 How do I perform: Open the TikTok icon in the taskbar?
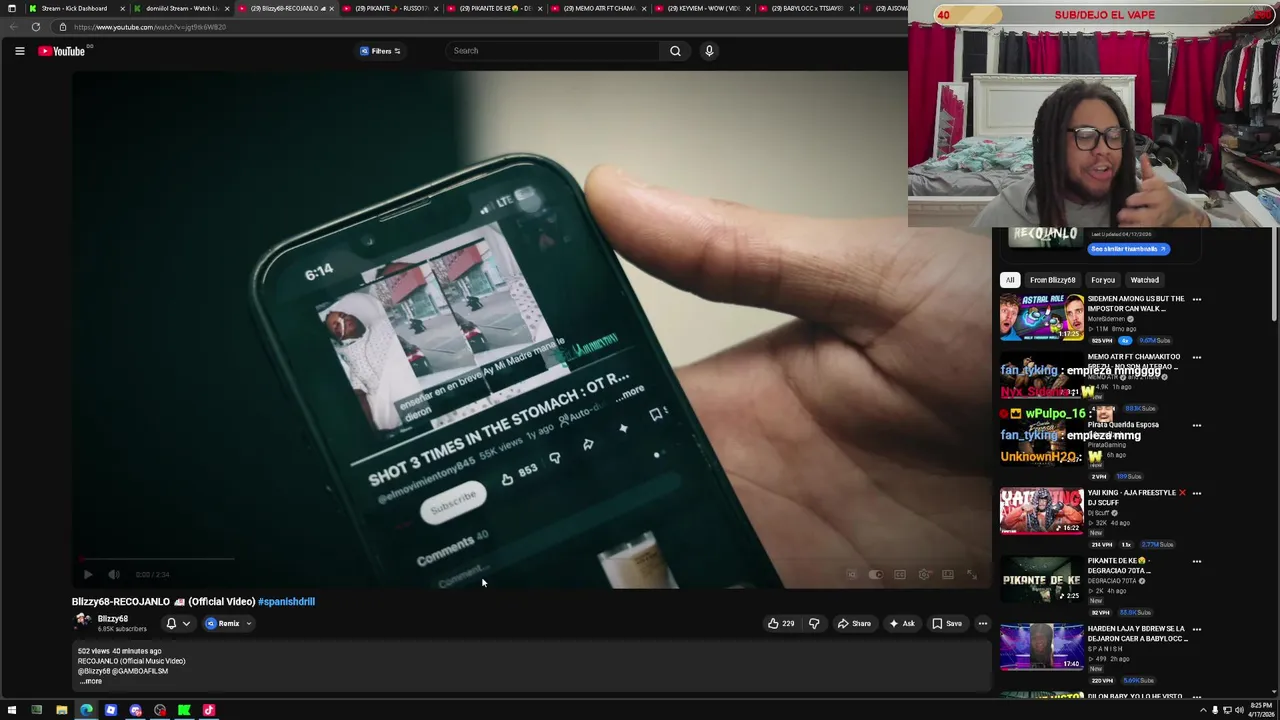pyautogui.click(x=209, y=710)
